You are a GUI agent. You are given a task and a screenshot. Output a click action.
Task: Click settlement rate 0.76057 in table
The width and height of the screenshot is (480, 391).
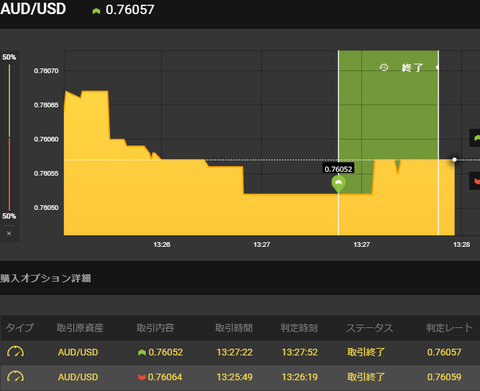tap(444, 352)
